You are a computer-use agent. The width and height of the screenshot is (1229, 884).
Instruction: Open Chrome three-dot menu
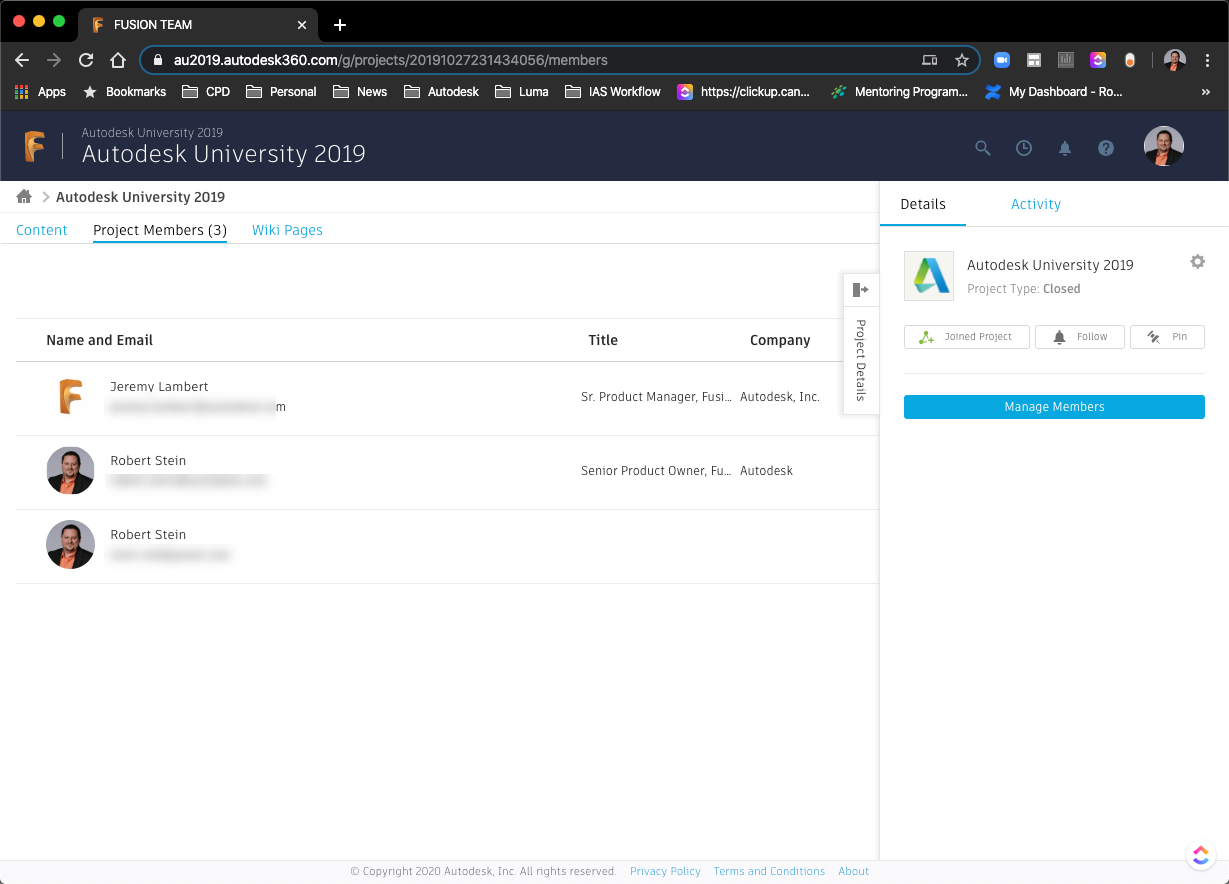[x=1209, y=60]
